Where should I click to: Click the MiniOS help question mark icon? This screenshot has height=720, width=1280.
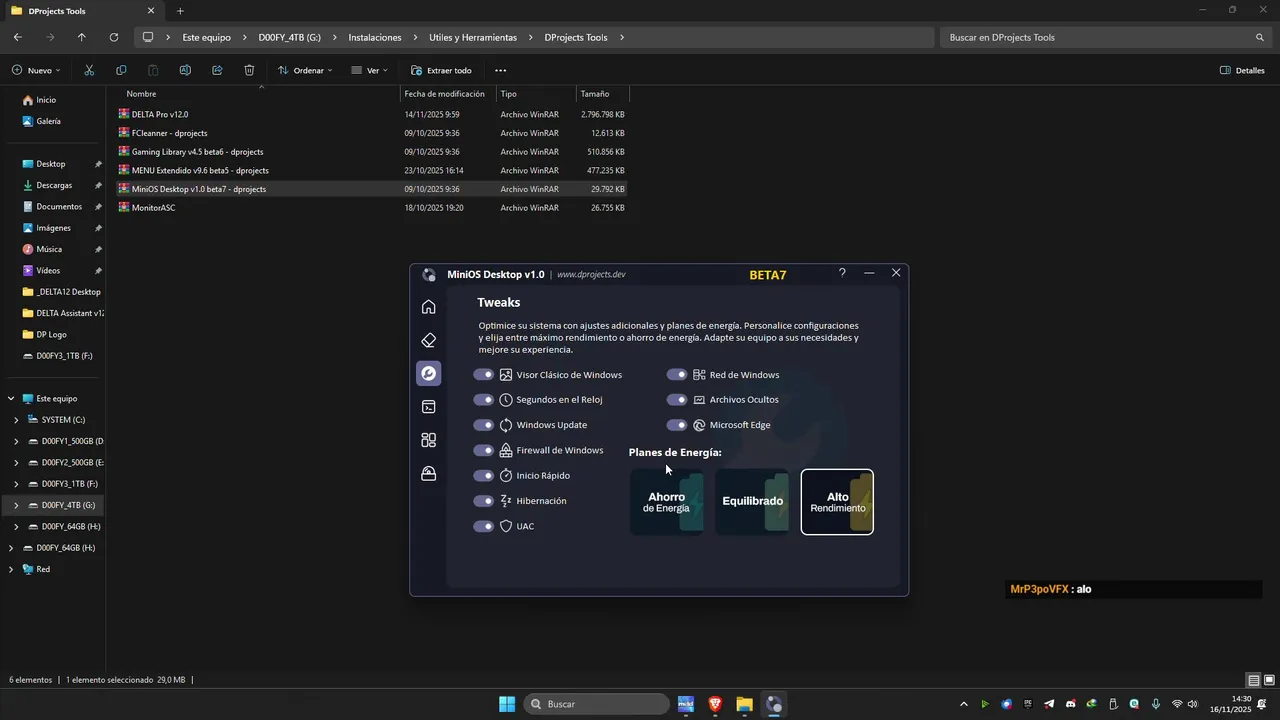tap(842, 273)
